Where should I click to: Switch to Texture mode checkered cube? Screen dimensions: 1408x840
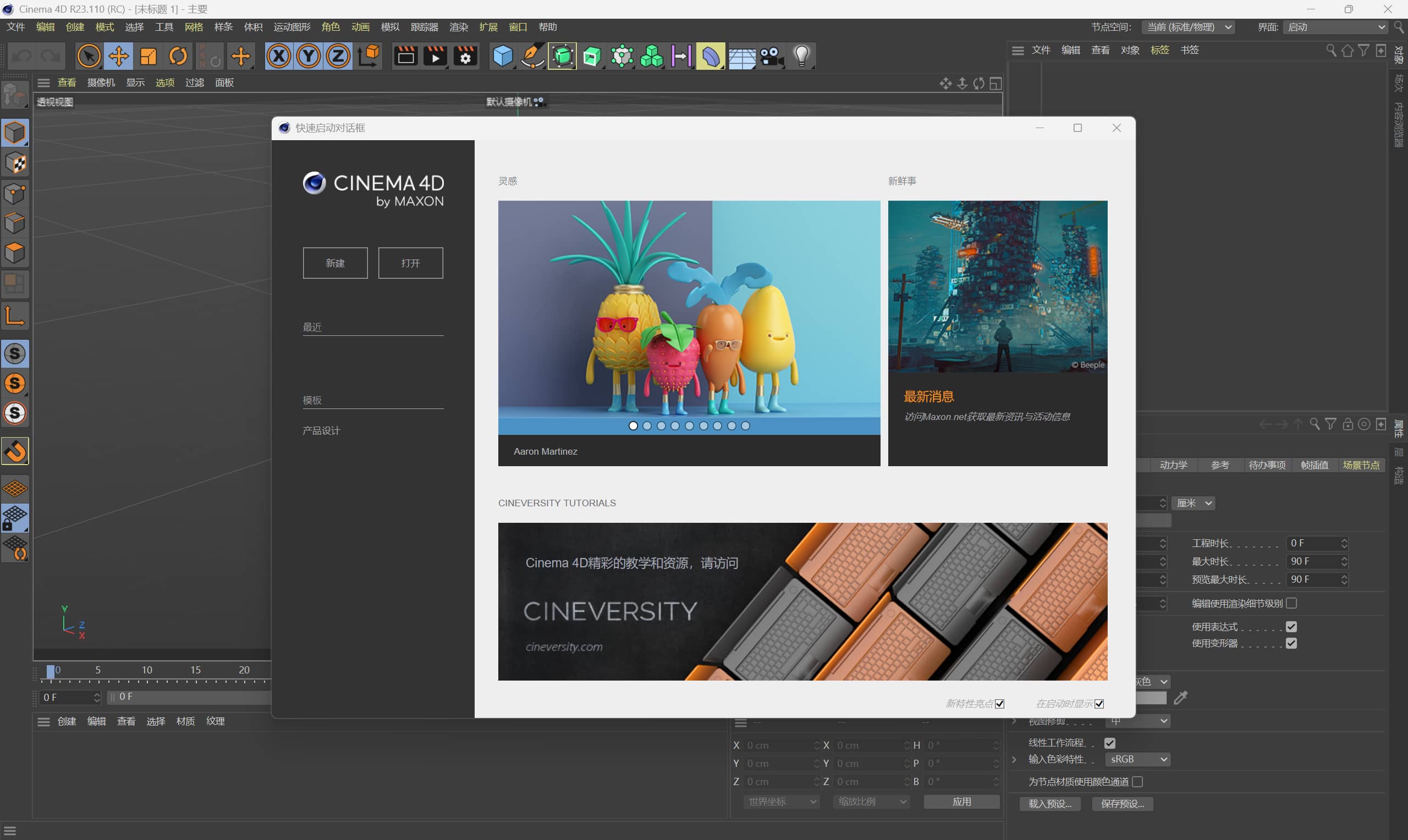pyautogui.click(x=15, y=163)
